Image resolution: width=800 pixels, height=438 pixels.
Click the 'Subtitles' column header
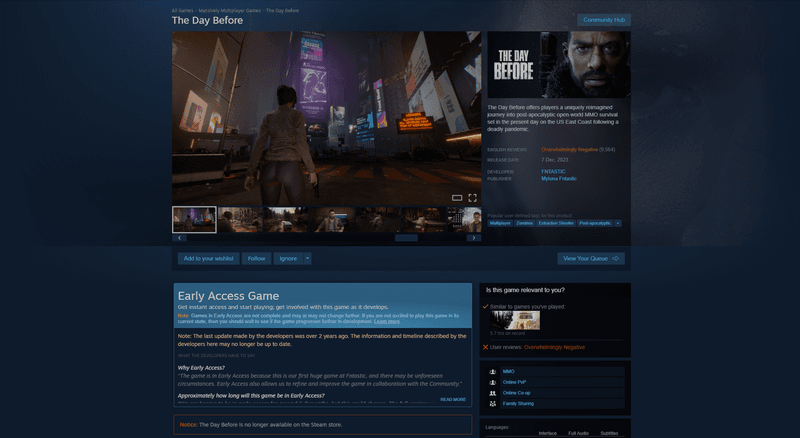click(x=609, y=433)
